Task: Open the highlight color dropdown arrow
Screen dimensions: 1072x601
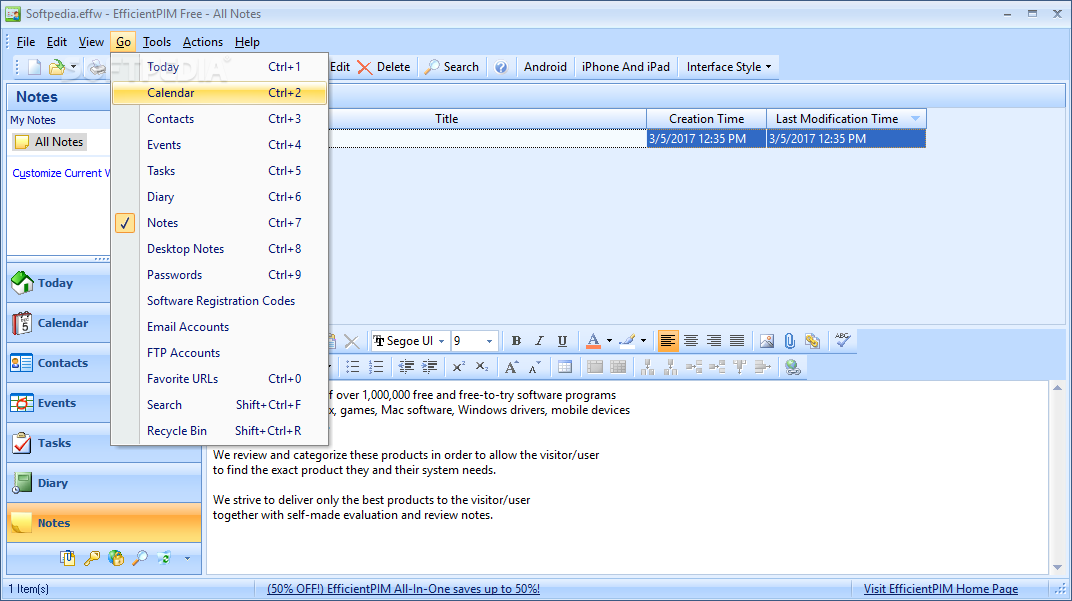Action: coord(643,340)
